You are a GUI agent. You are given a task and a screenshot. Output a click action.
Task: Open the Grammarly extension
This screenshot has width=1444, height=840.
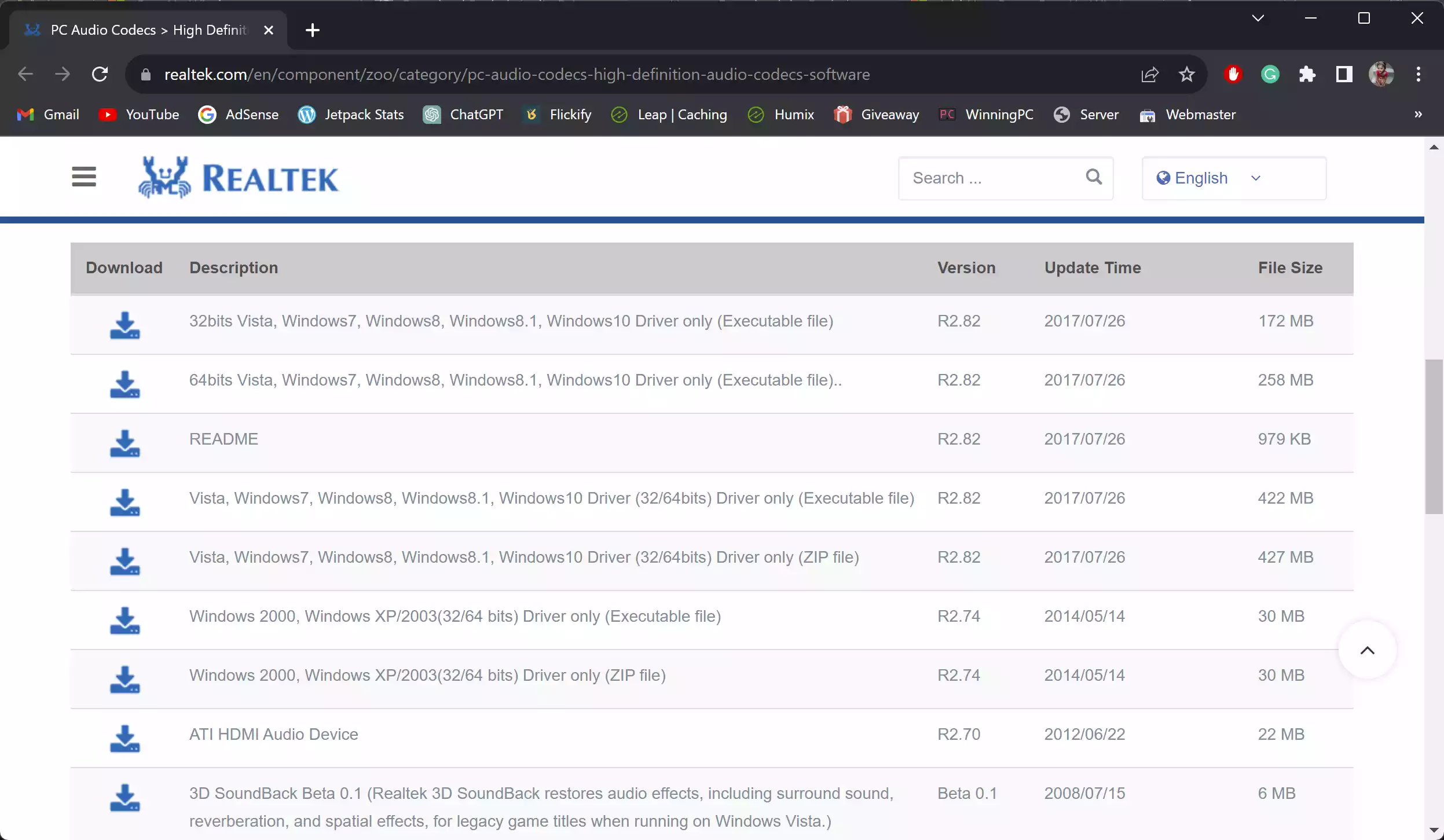1269,74
